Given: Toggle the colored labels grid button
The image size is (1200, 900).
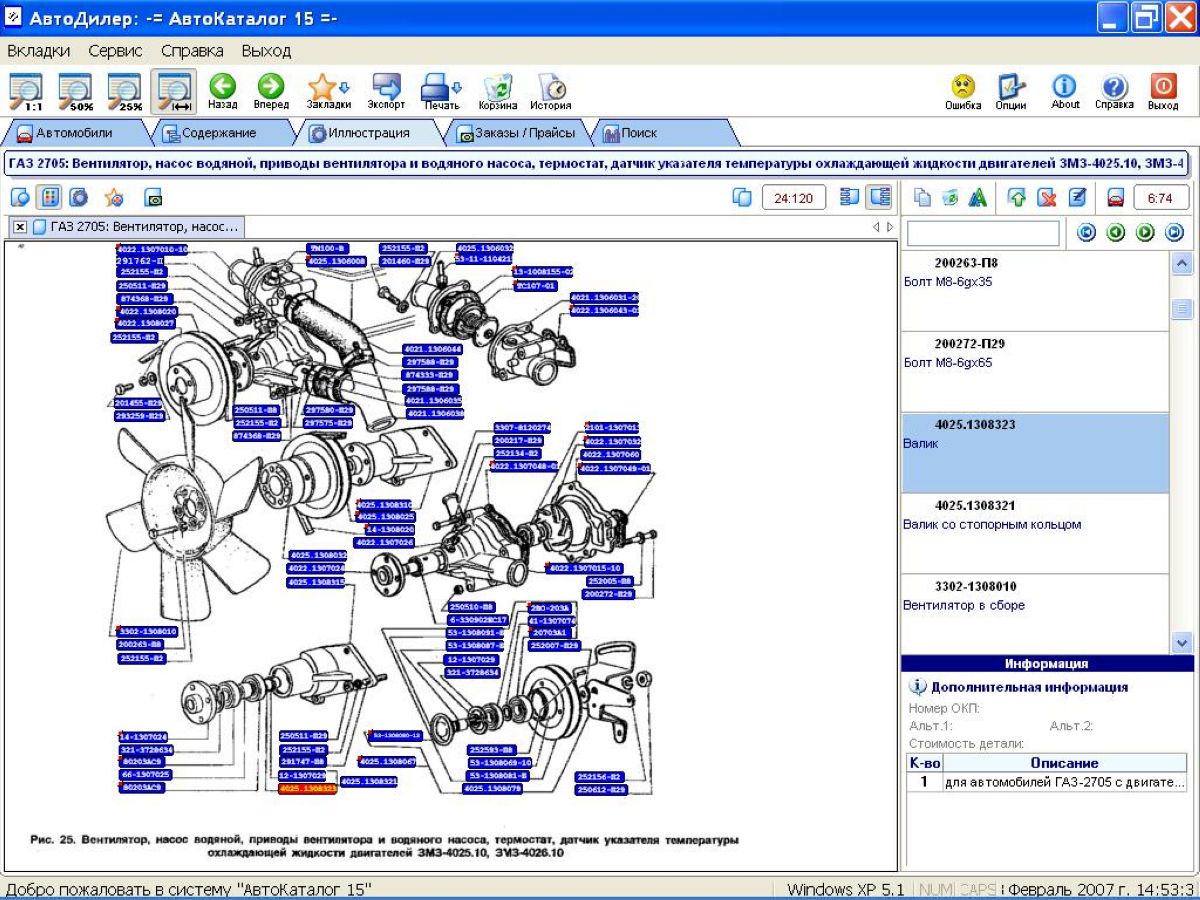Looking at the screenshot, I should tap(50, 197).
